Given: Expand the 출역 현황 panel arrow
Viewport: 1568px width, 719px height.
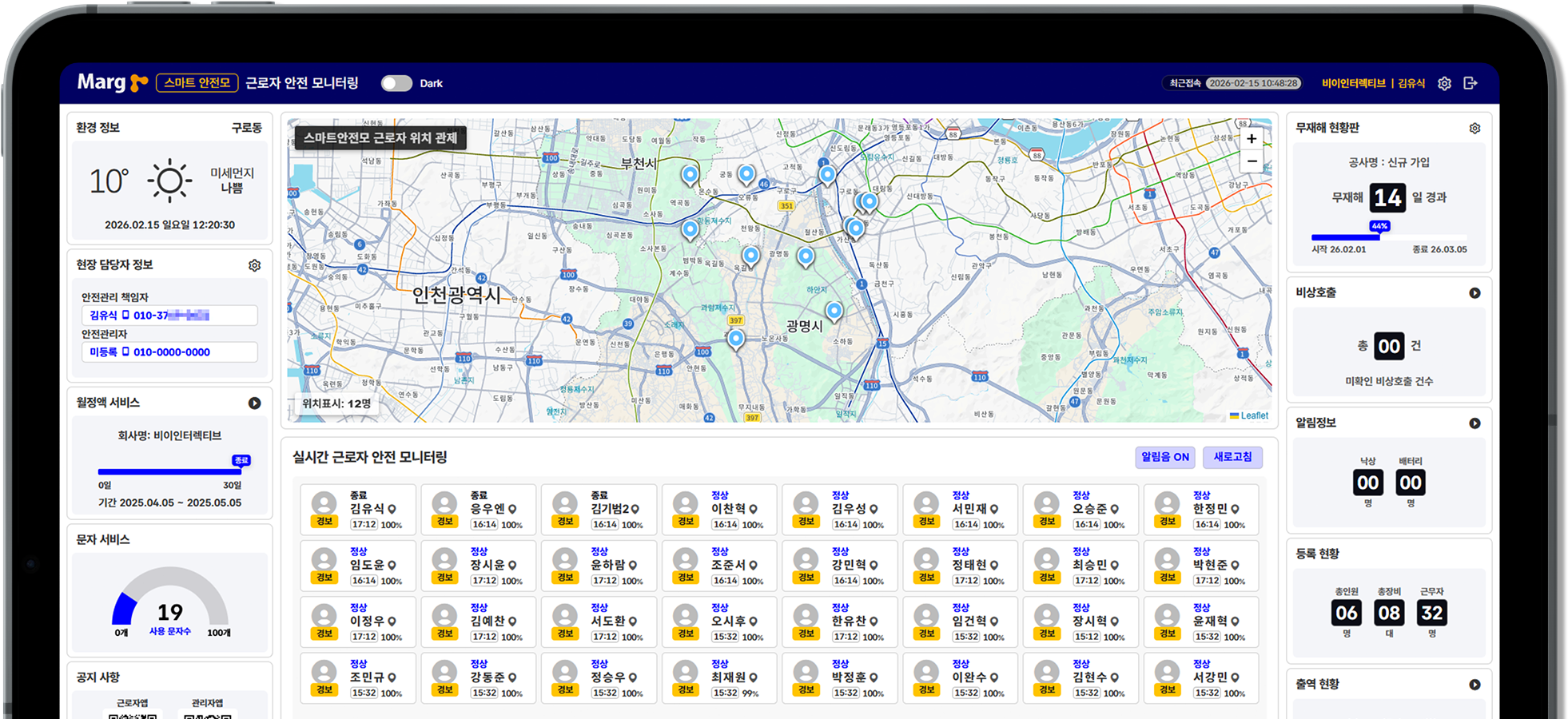Looking at the screenshot, I should point(1474,685).
